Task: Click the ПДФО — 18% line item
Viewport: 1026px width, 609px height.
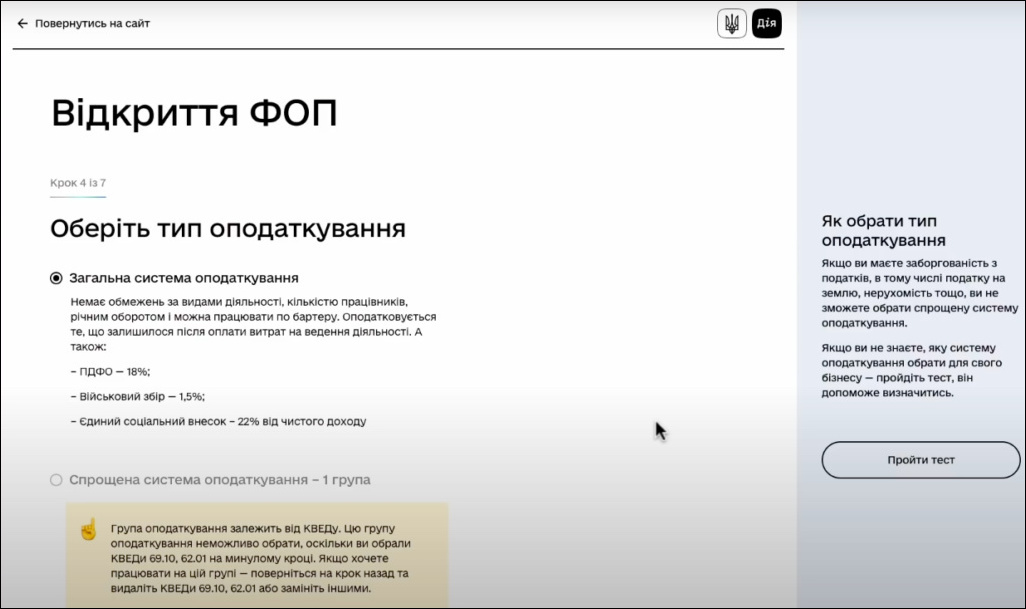Action: click(110, 372)
